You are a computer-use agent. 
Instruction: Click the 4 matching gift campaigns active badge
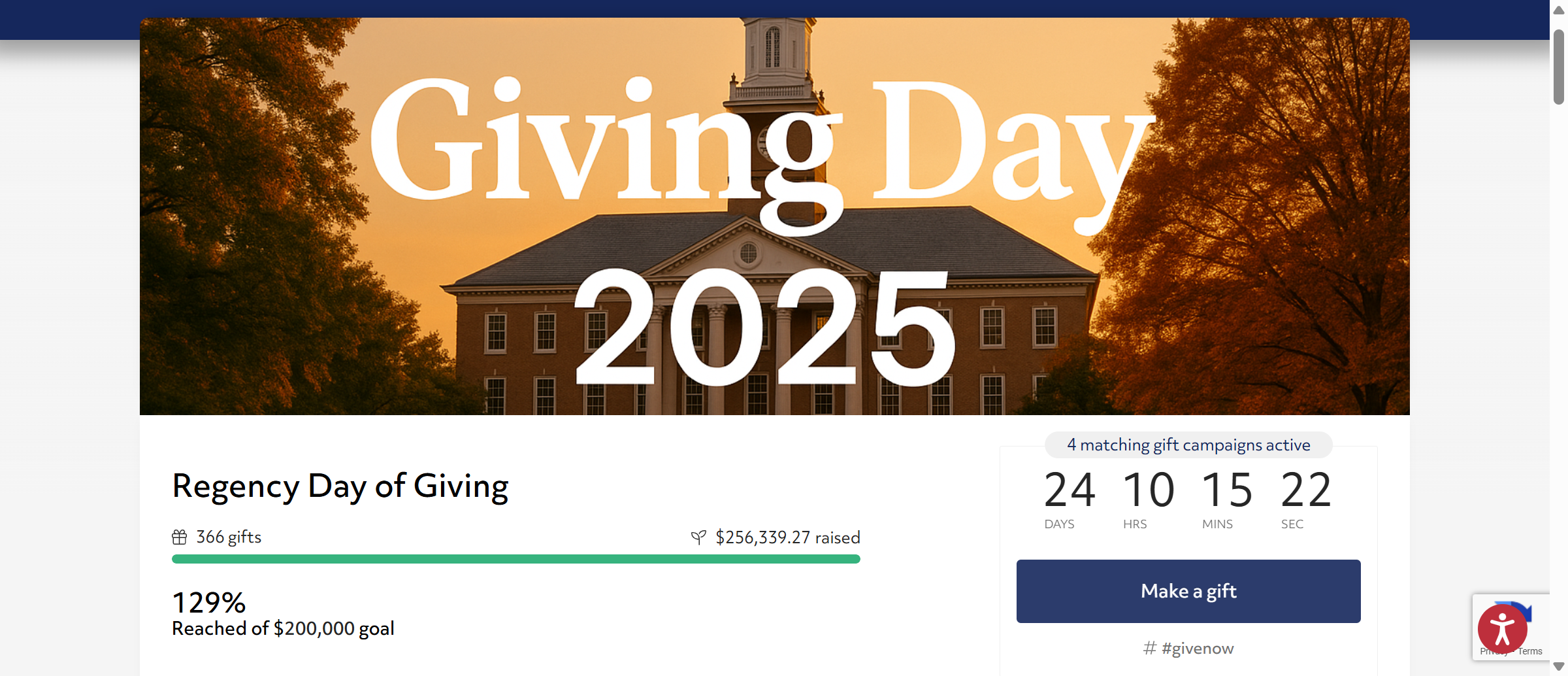click(1188, 445)
